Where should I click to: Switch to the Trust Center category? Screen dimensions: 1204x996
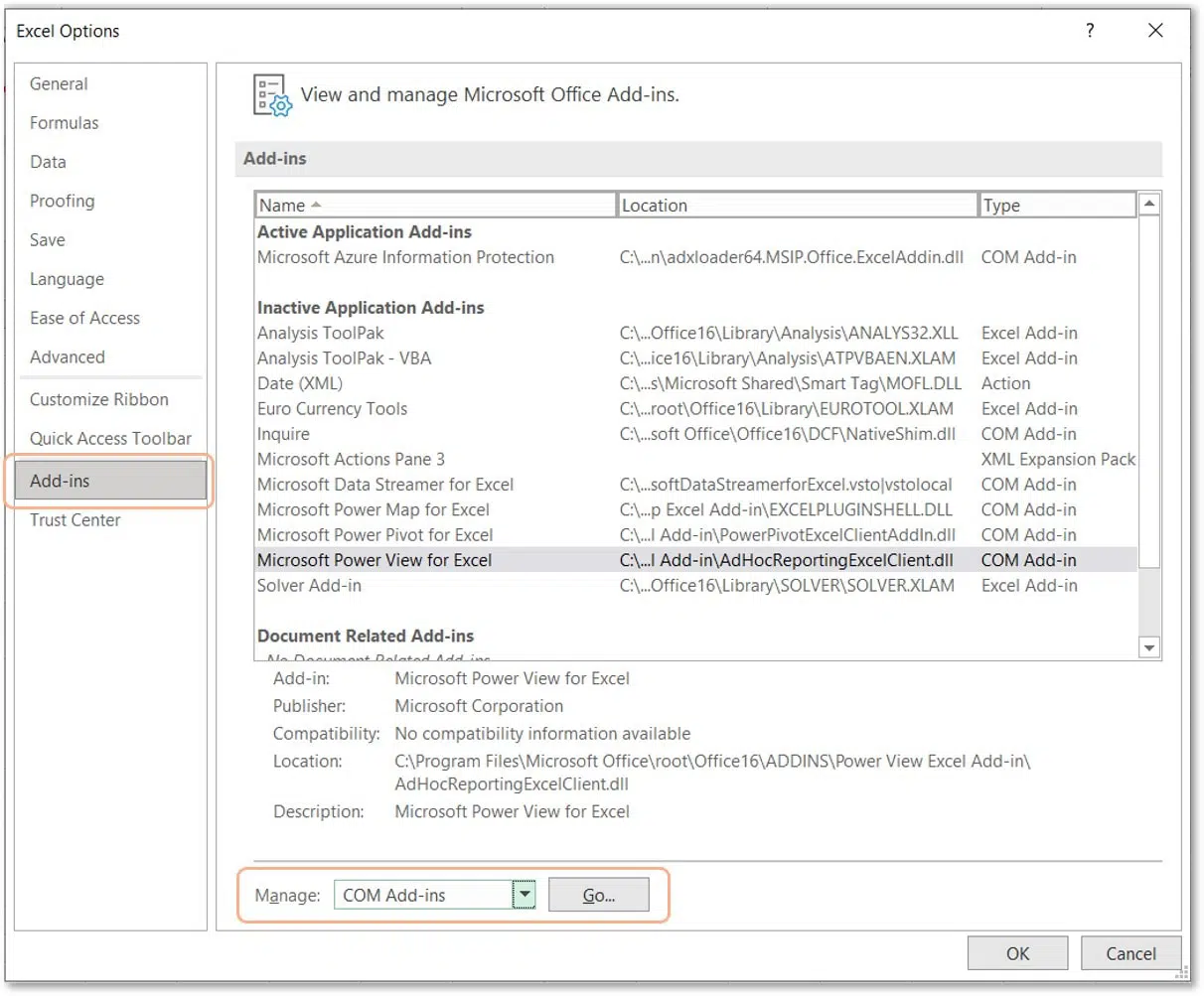click(x=75, y=519)
